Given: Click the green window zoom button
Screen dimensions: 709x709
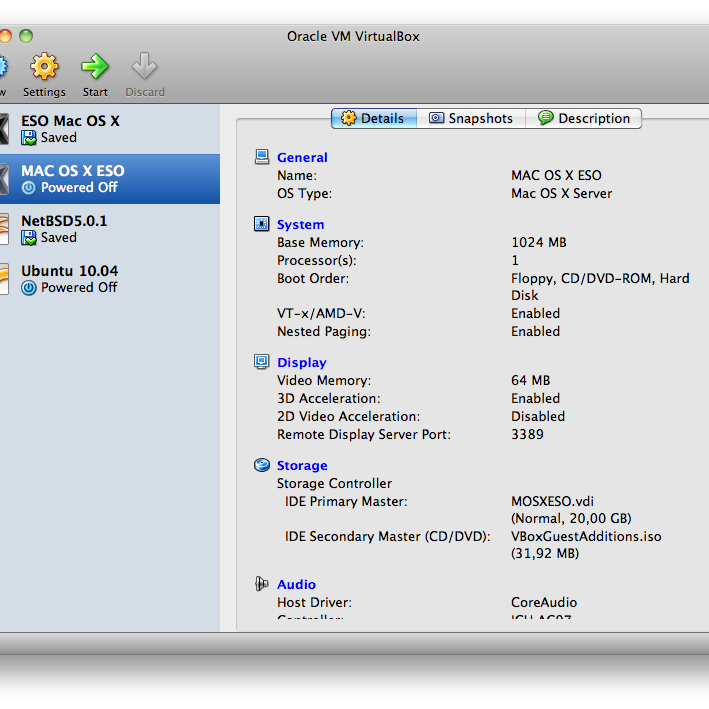Looking at the screenshot, I should click(x=26, y=36).
